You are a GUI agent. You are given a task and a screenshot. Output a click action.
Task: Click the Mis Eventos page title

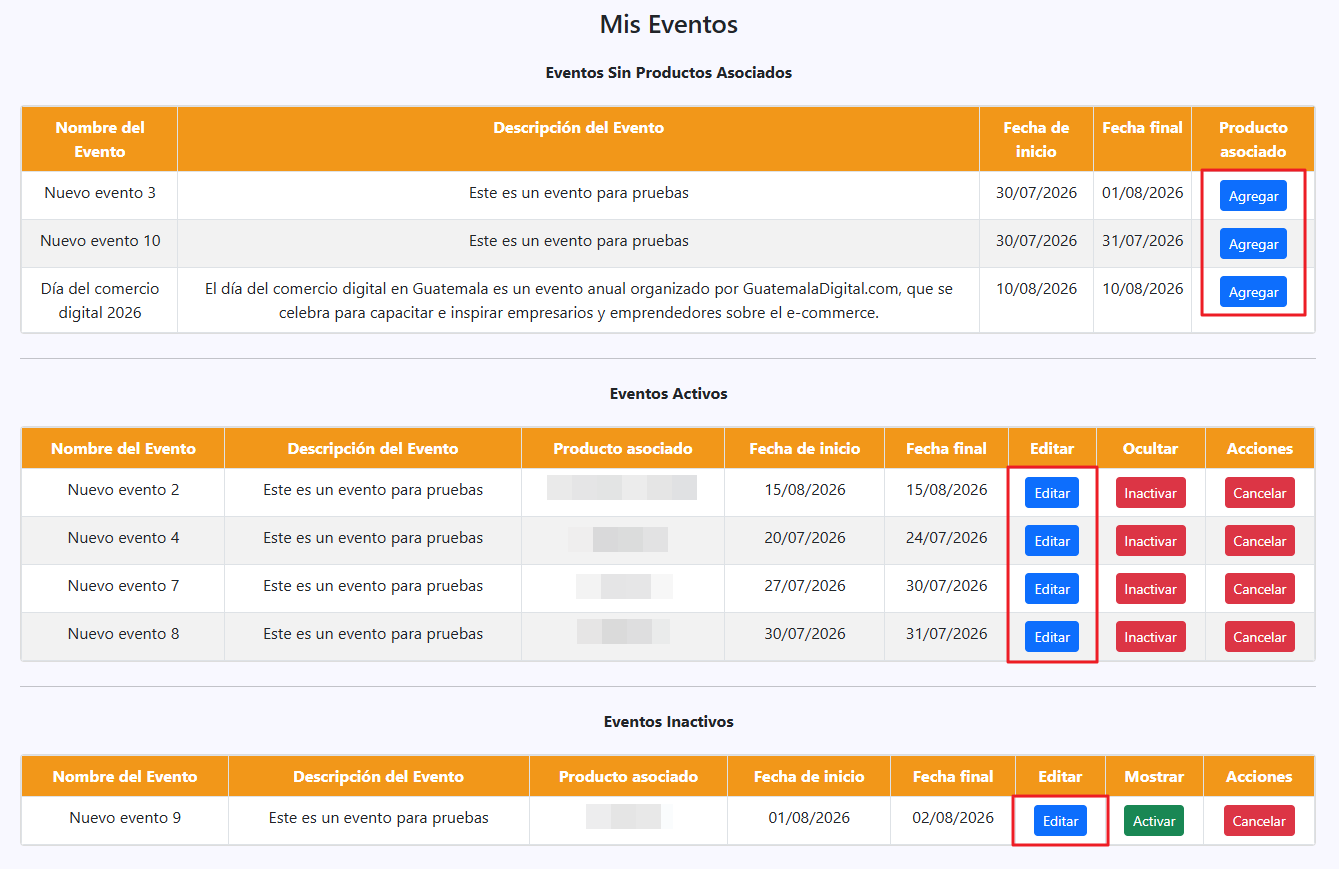coord(669,24)
